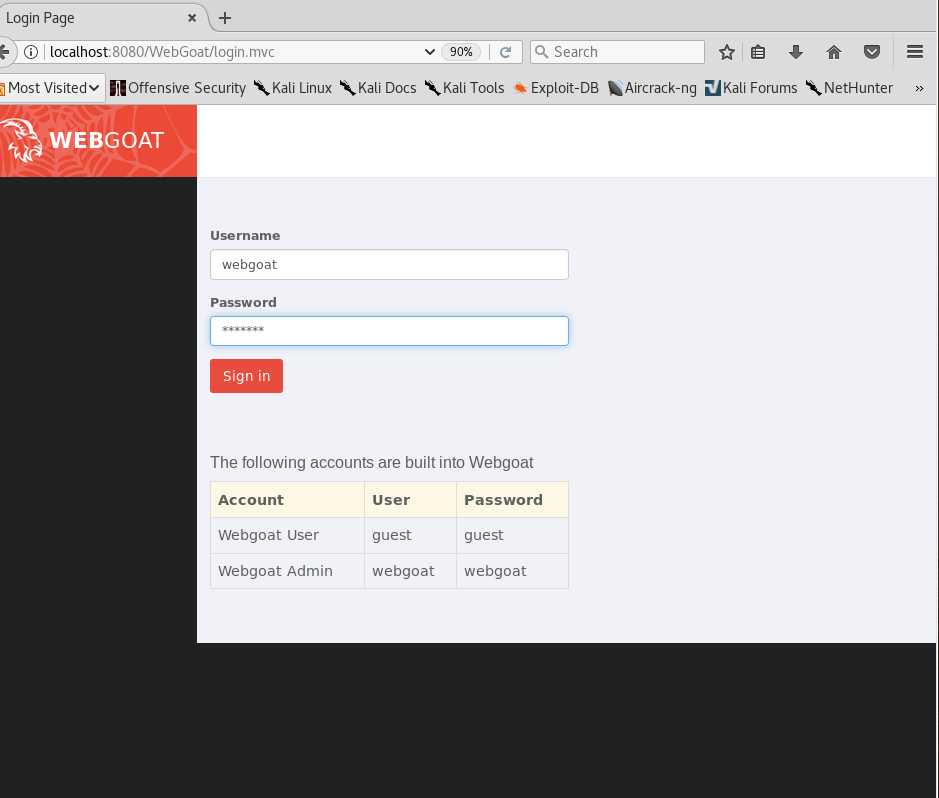Show bookmarks list icon
The height and width of the screenshot is (798, 939).
pos(758,52)
